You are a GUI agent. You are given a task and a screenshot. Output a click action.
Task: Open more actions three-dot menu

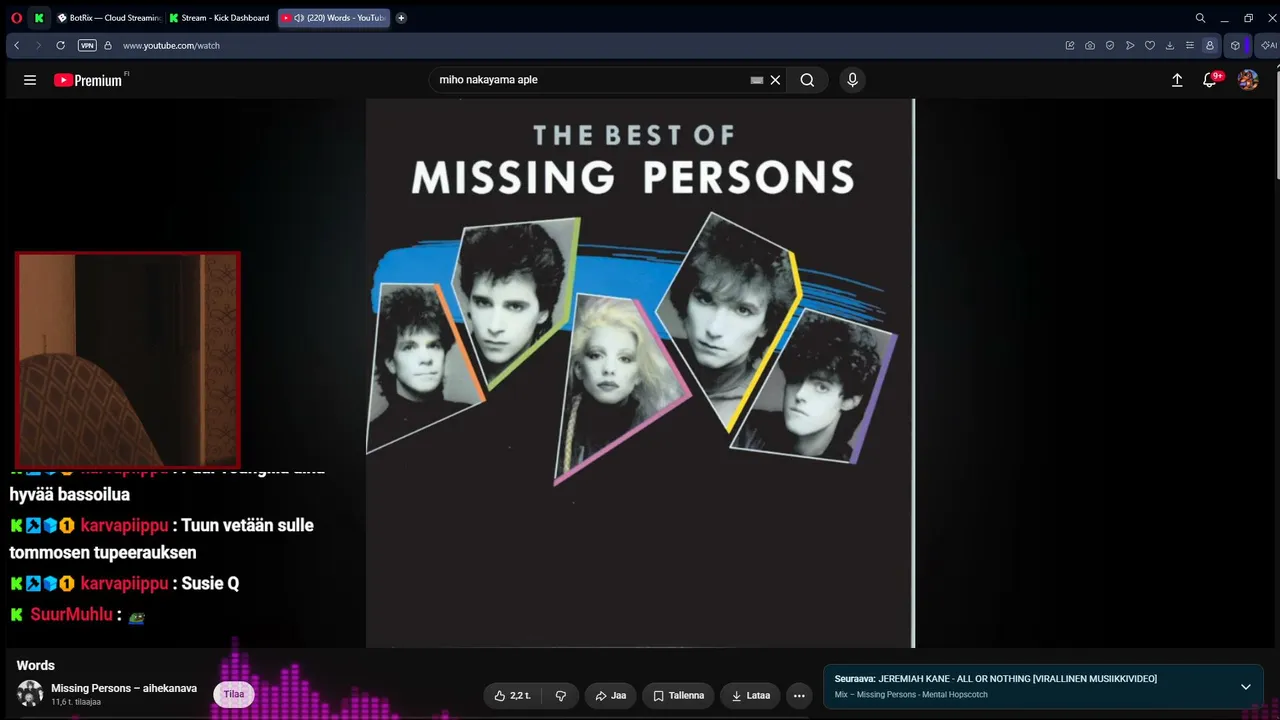click(x=799, y=695)
